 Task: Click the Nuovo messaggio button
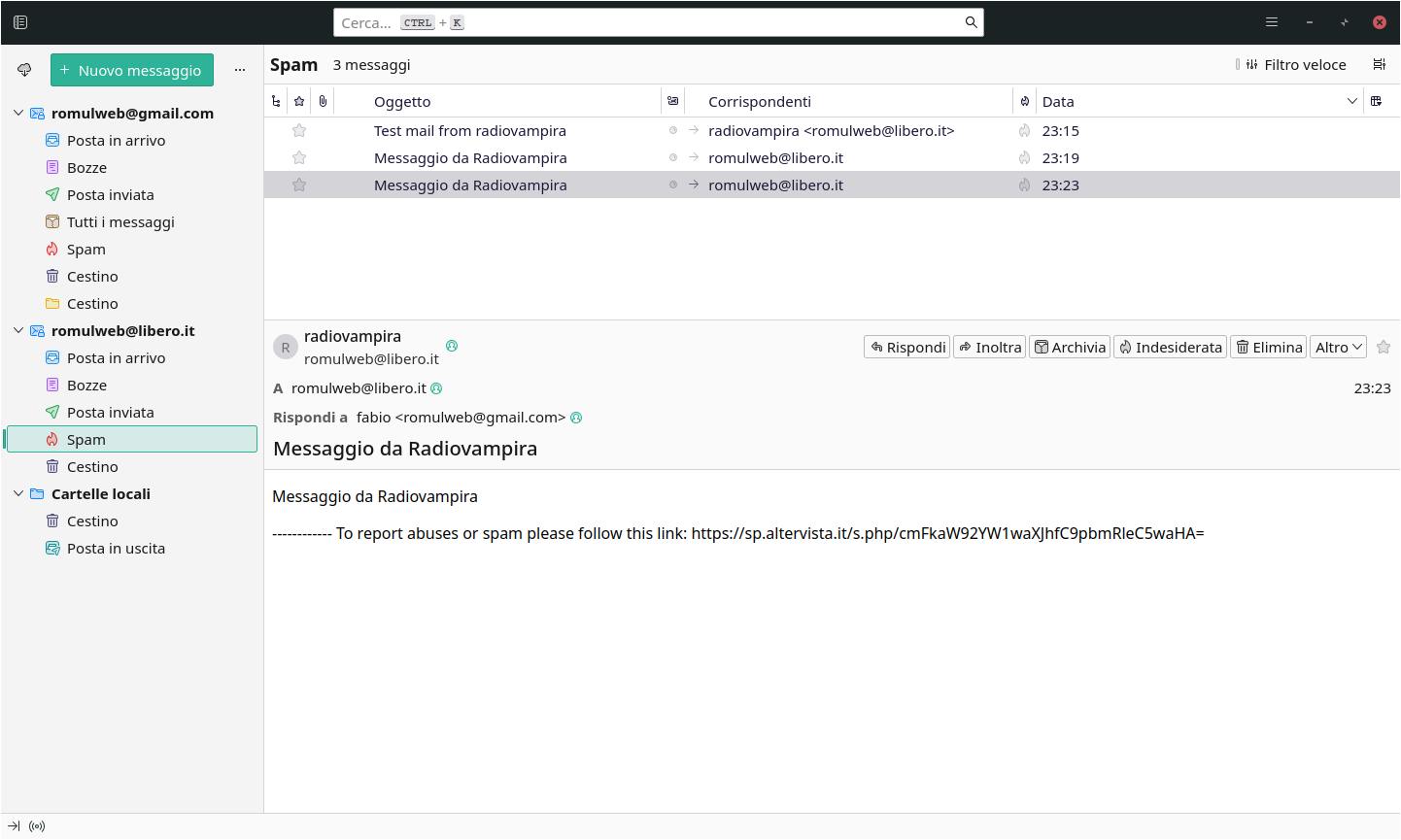tap(131, 70)
